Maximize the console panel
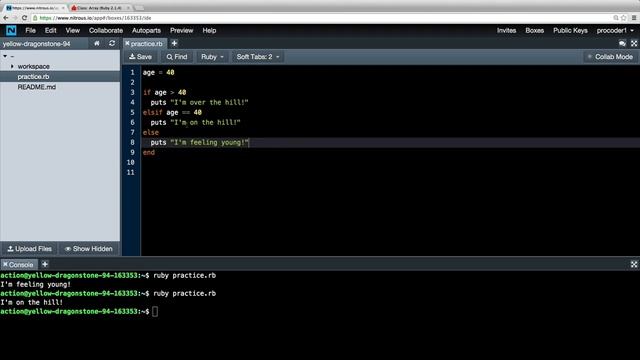Viewport: 640px width, 360px height. [634, 264]
